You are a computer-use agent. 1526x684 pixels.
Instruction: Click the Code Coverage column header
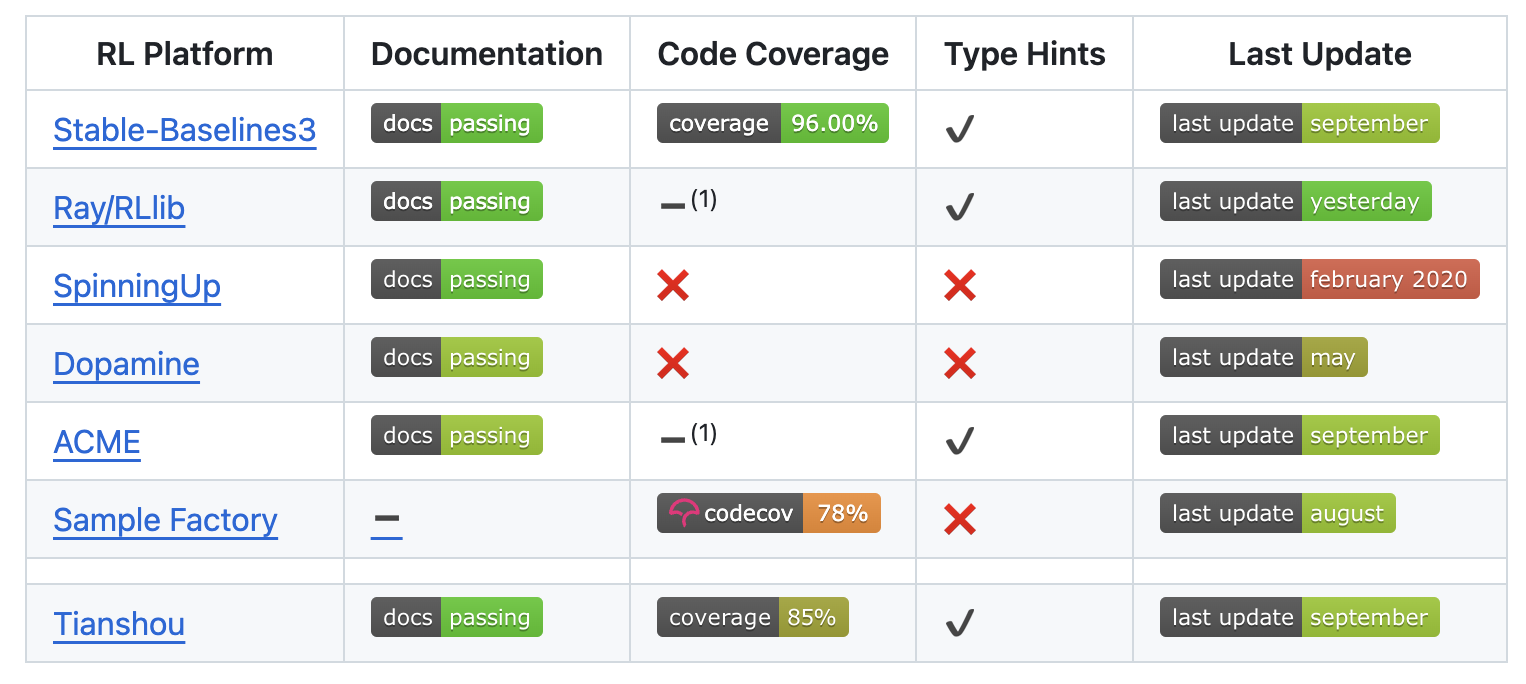pyautogui.click(x=773, y=54)
